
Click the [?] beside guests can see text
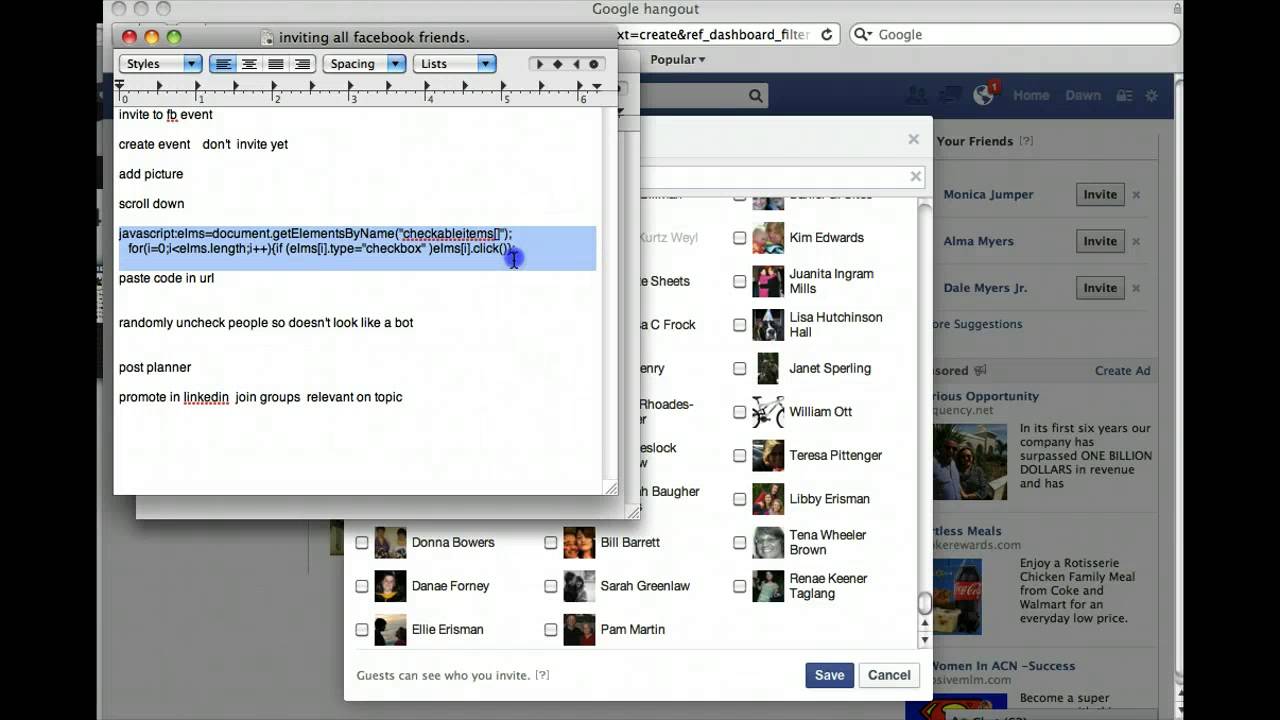(x=542, y=676)
